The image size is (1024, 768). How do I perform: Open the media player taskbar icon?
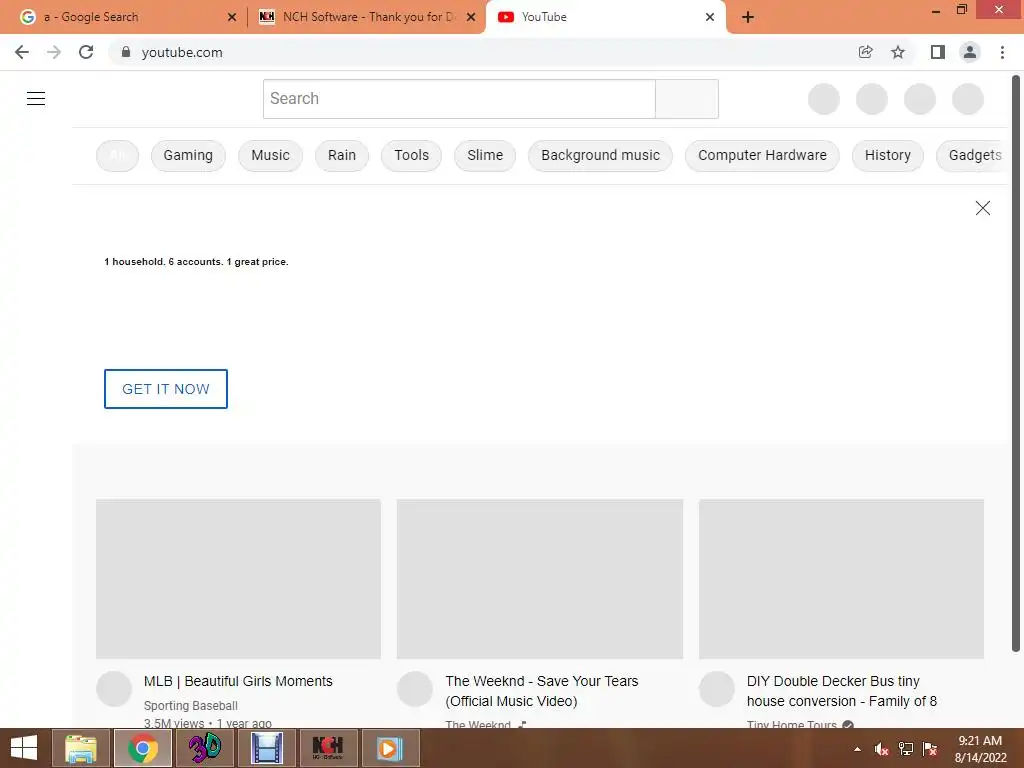tap(390, 748)
